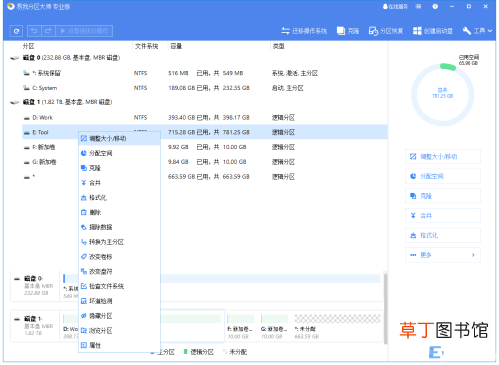The height and width of the screenshot is (365, 499).
Task: Click 创建启动盘 in the top toolbar
Action: tap(433, 31)
